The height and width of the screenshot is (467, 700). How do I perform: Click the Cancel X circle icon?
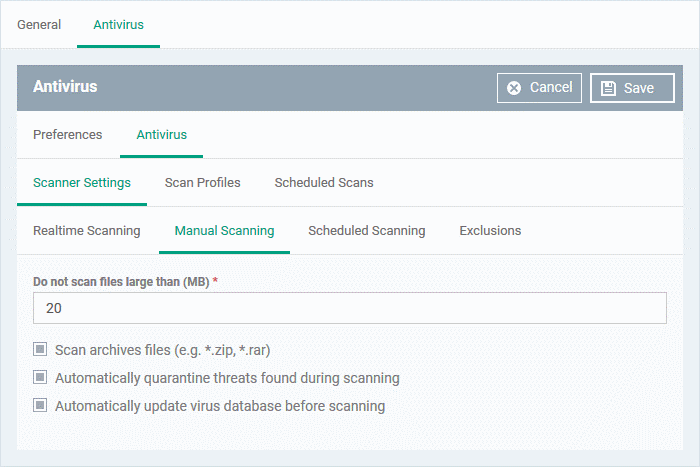click(514, 88)
